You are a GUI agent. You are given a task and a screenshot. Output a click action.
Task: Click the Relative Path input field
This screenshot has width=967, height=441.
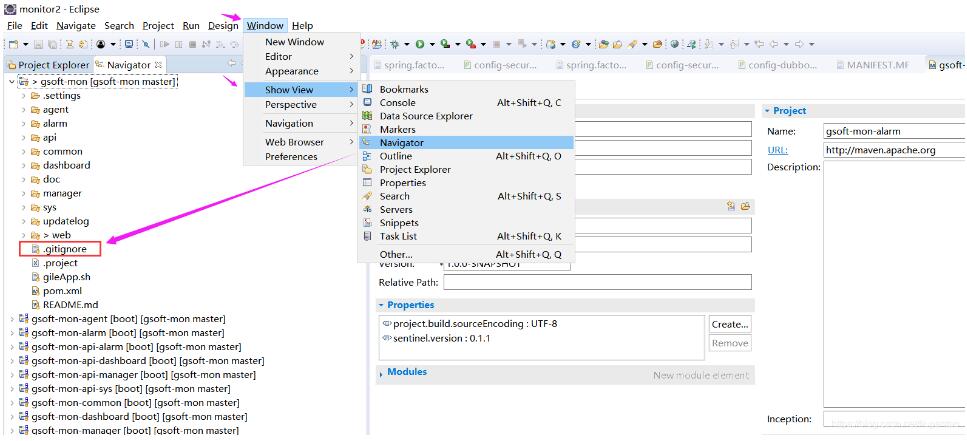click(597, 282)
